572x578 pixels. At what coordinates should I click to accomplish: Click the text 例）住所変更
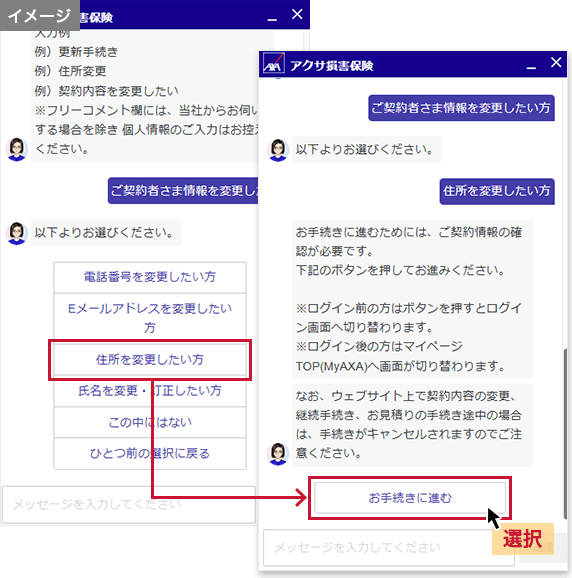click(70, 71)
